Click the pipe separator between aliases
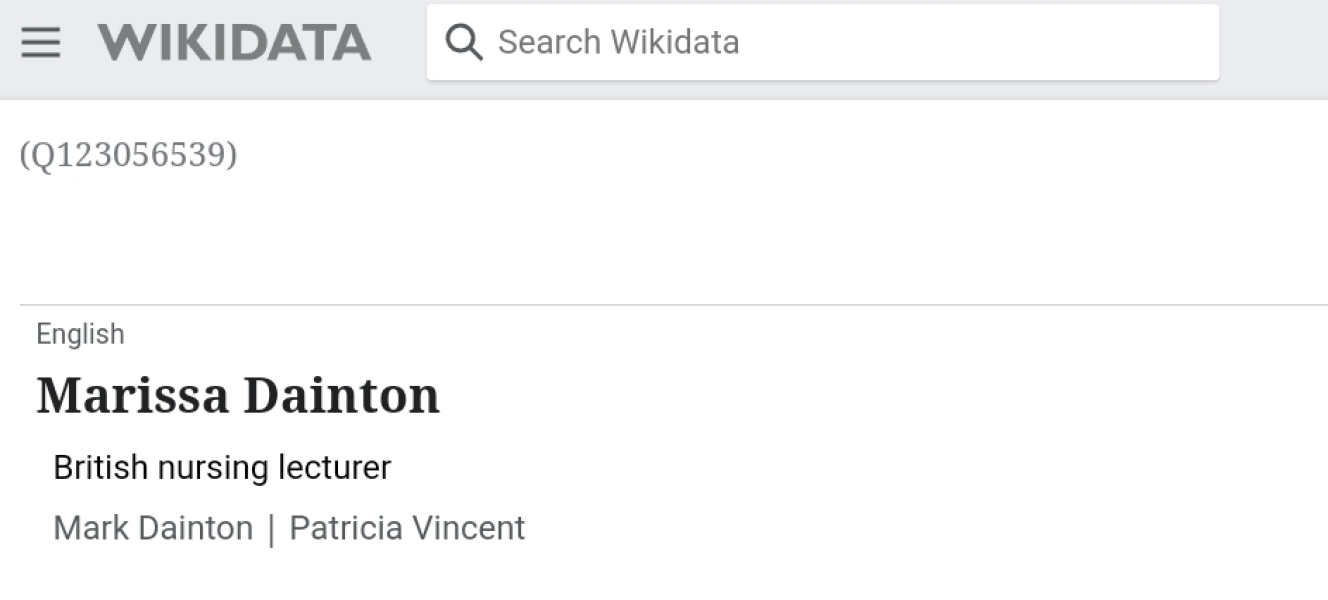 pyautogui.click(x=271, y=529)
